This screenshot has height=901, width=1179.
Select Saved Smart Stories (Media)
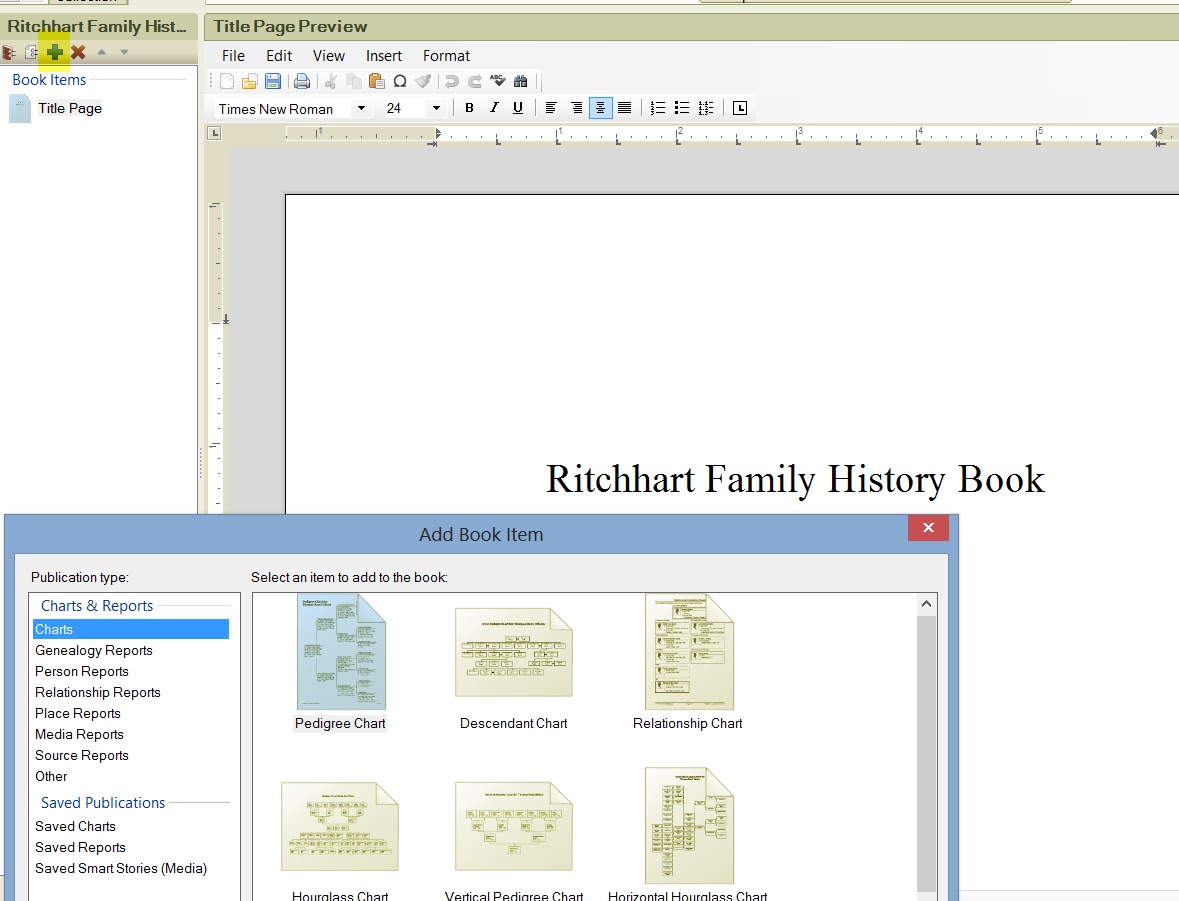pyautogui.click(x=121, y=869)
